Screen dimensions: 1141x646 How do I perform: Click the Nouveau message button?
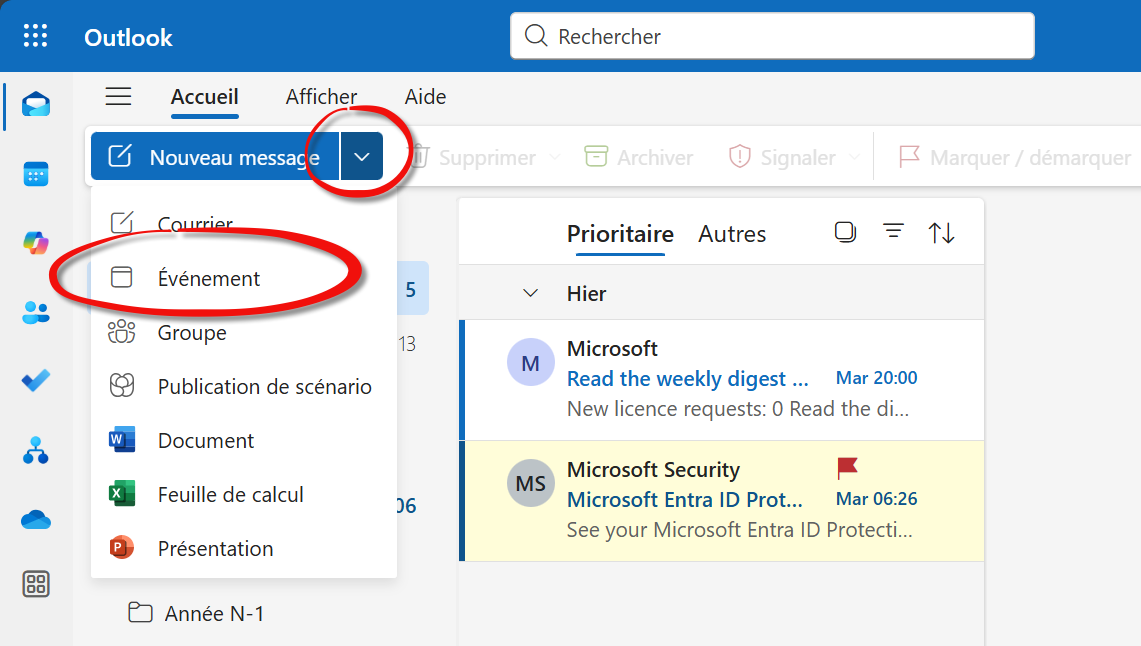coord(215,157)
